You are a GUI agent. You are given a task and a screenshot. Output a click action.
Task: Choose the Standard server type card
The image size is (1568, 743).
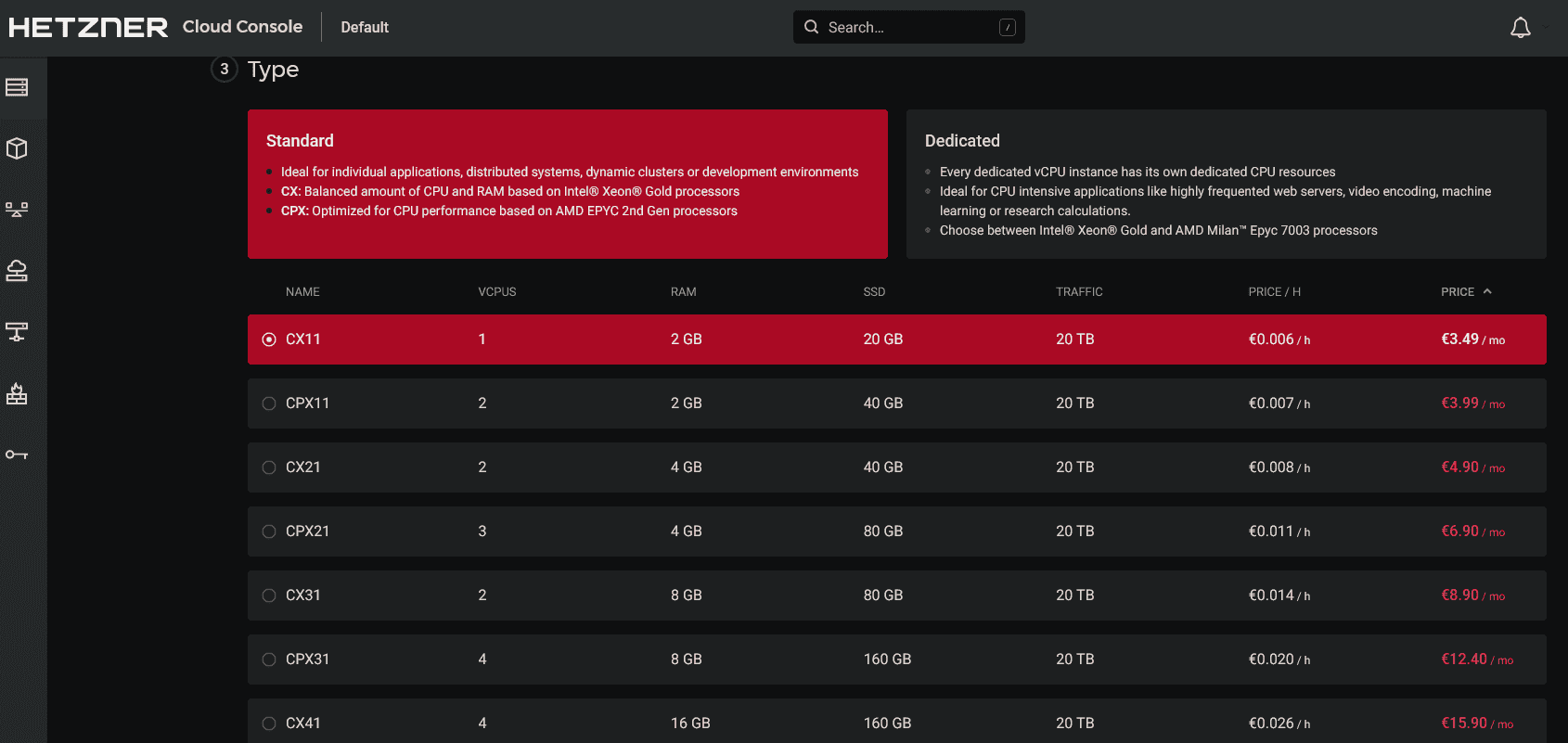coord(568,184)
